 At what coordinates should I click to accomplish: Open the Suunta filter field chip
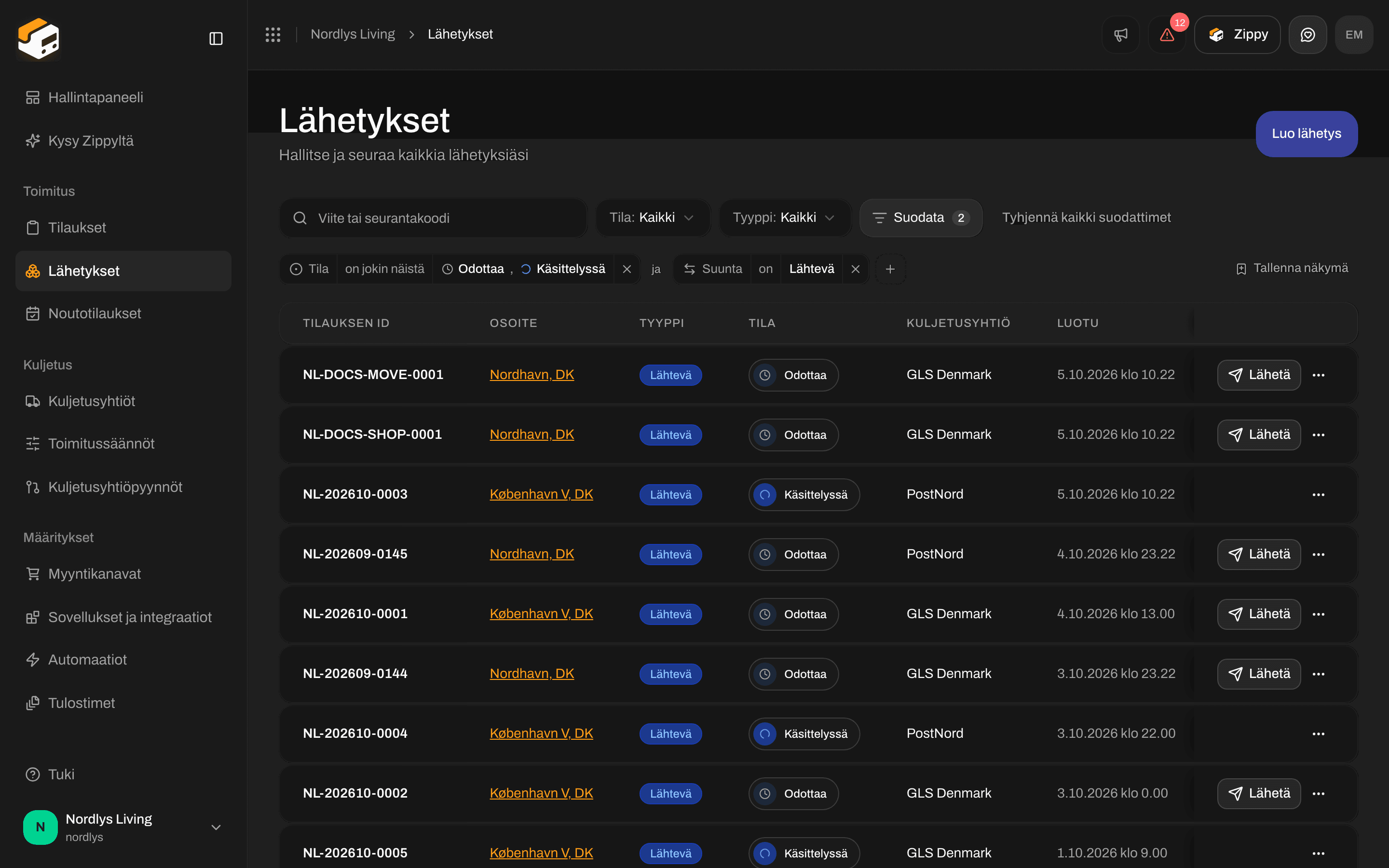pyautogui.click(x=713, y=269)
